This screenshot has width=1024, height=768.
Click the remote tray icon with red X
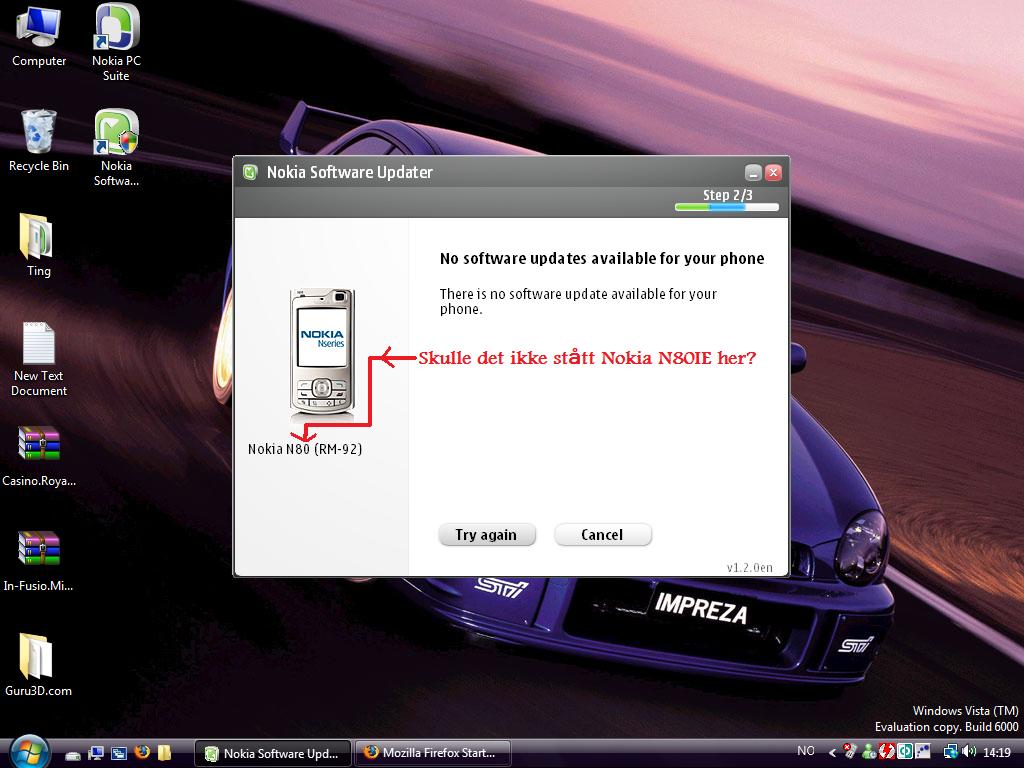point(850,751)
